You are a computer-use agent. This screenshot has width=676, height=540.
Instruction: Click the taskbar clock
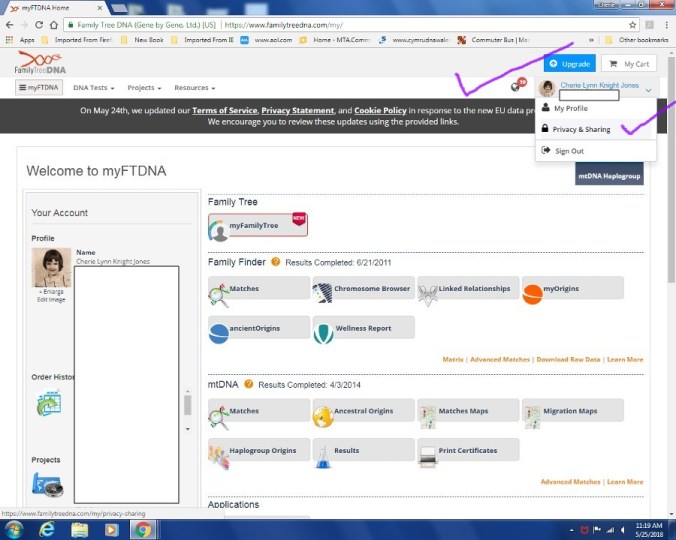coord(649,530)
